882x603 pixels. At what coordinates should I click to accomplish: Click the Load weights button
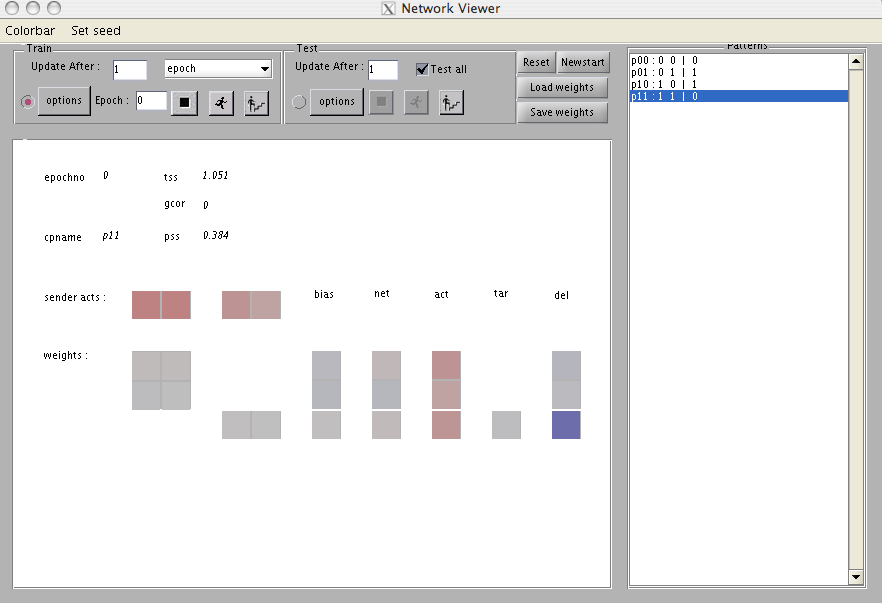[562, 87]
